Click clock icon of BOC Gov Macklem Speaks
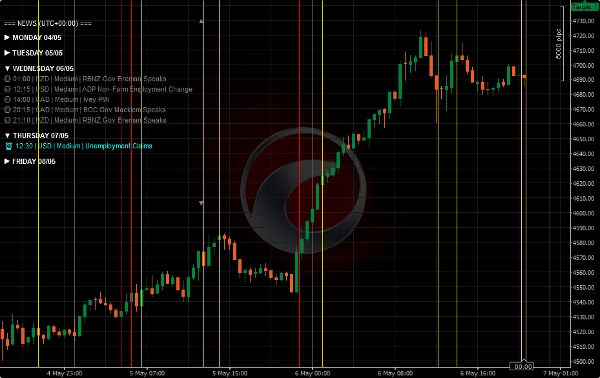Screen dimensions: 600x378 click(7, 110)
